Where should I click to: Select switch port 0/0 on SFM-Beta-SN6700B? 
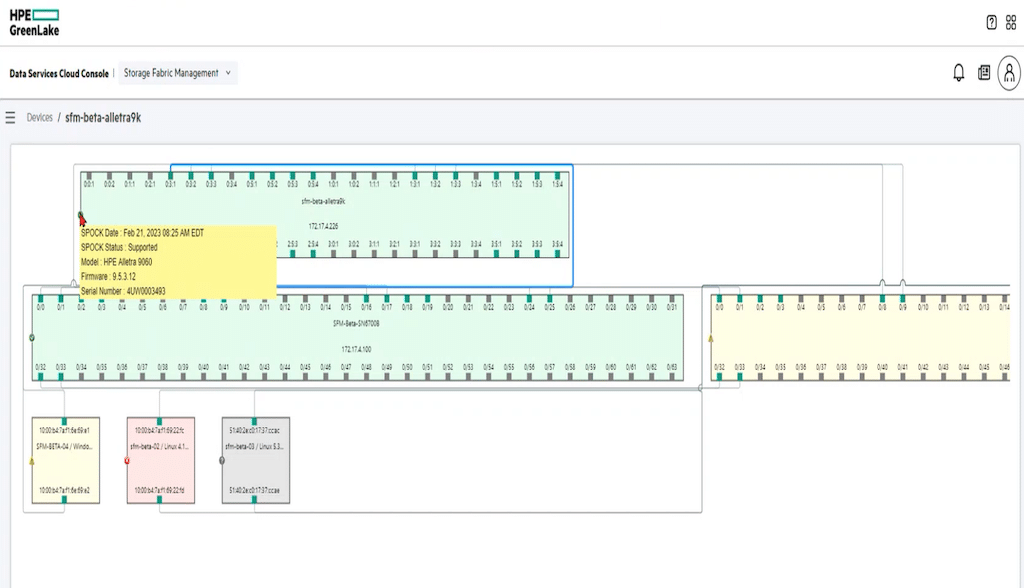[40, 299]
